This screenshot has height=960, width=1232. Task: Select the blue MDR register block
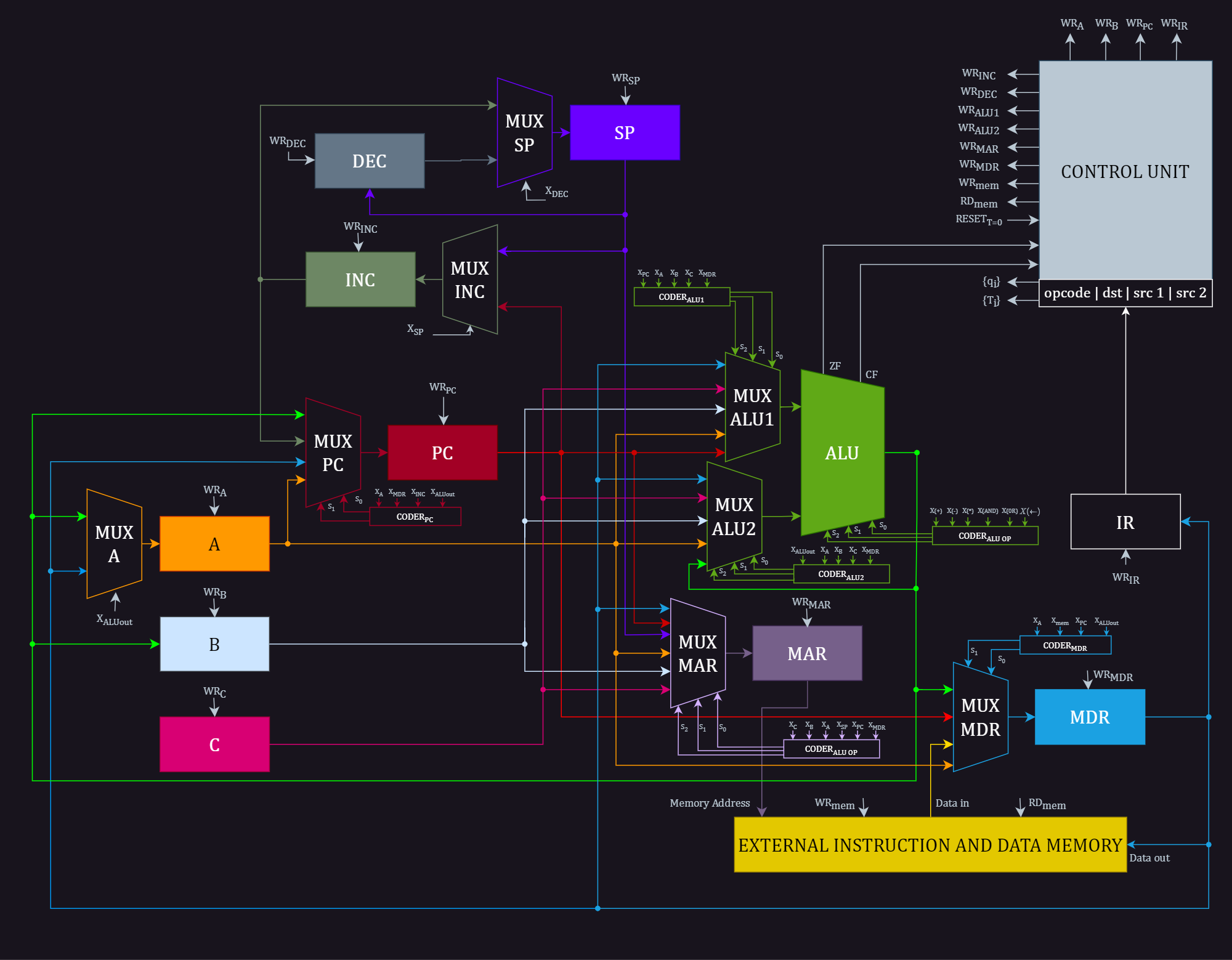[1089, 717]
